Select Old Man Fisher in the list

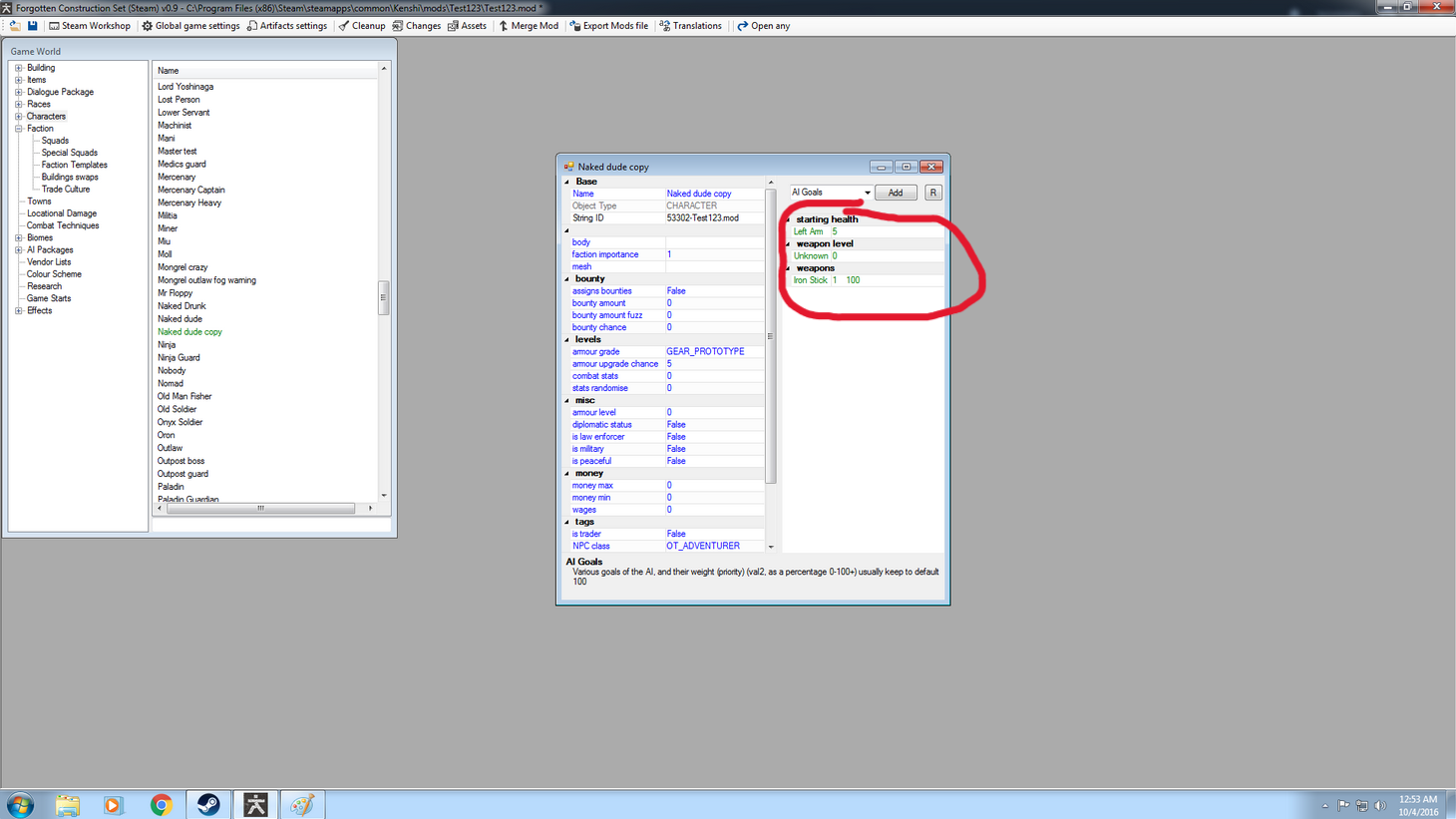pyautogui.click(x=184, y=396)
